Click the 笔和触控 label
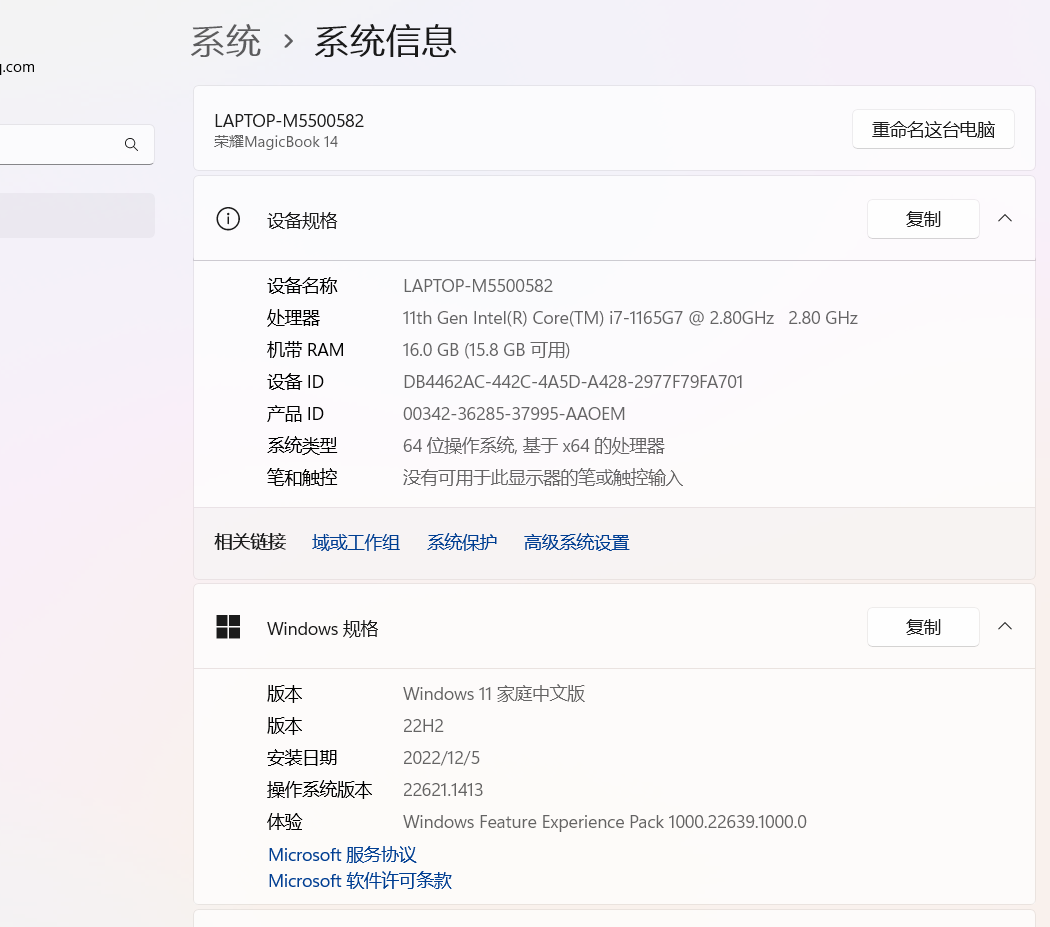 point(302,478)
